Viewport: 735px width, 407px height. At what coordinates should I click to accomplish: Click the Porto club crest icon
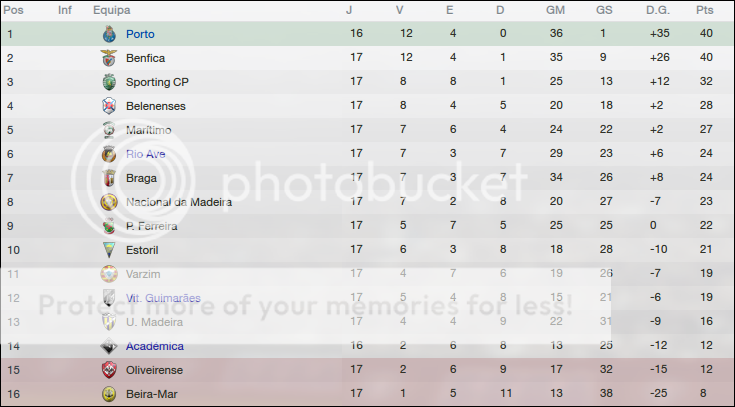pyautogui.click(x=110, y=34)
